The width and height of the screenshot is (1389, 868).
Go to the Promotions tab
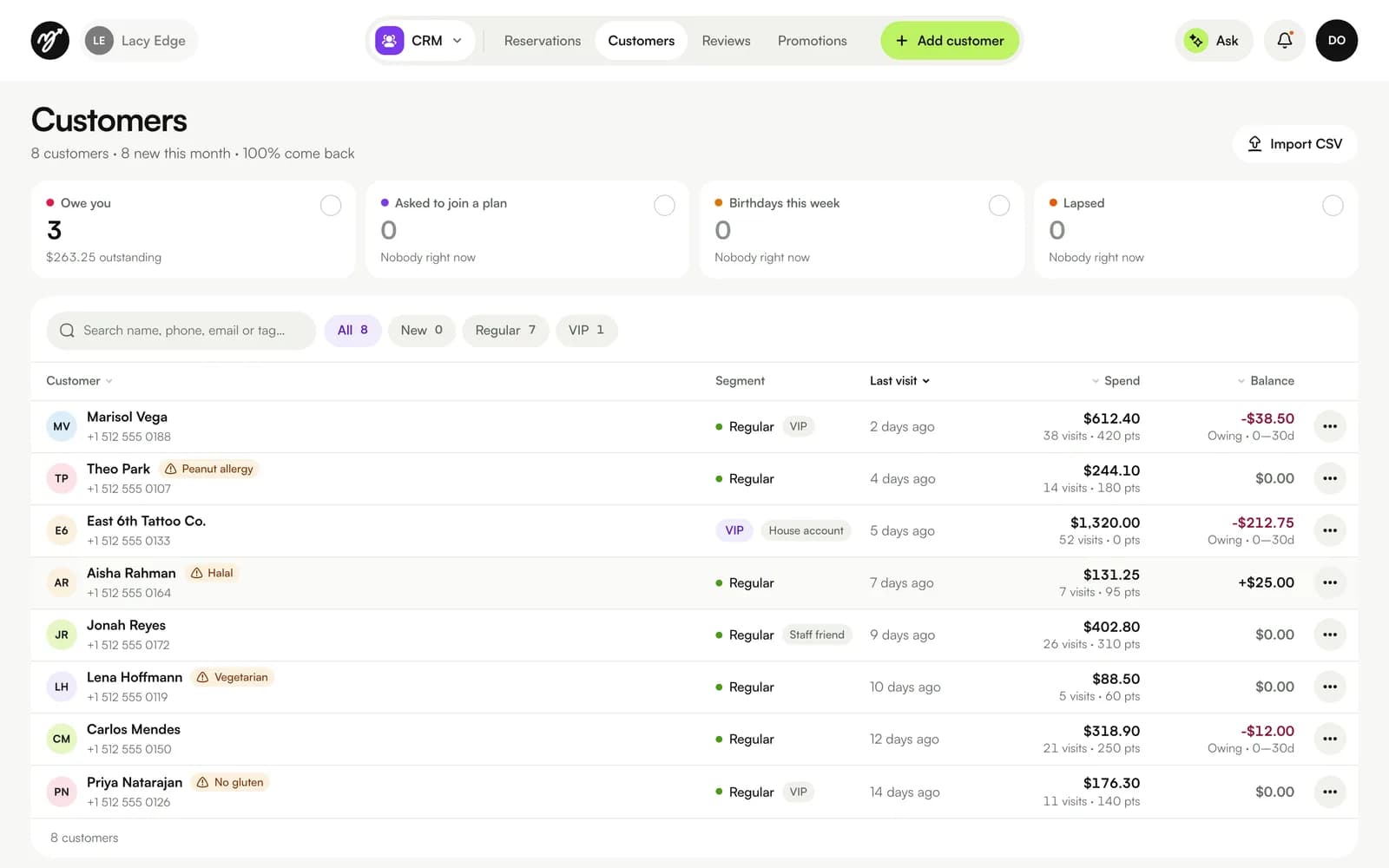coord(812,41)
